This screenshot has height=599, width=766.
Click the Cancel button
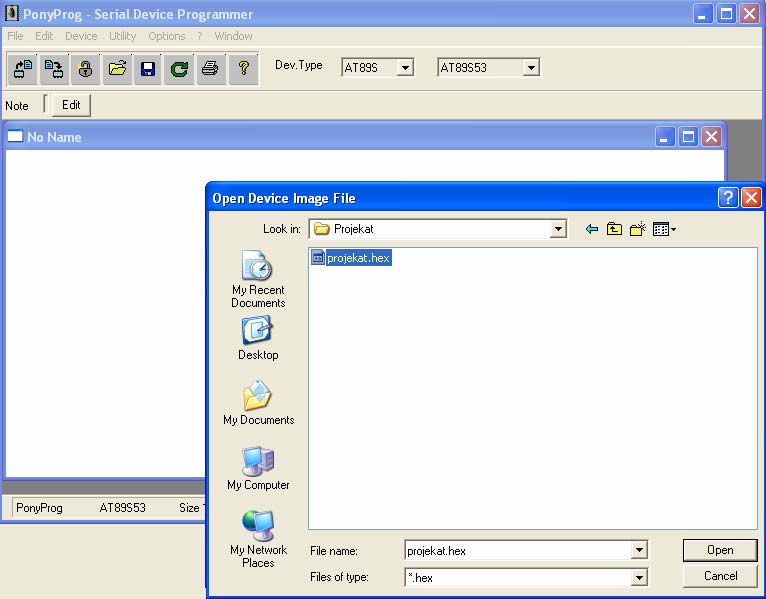(720, 576)
